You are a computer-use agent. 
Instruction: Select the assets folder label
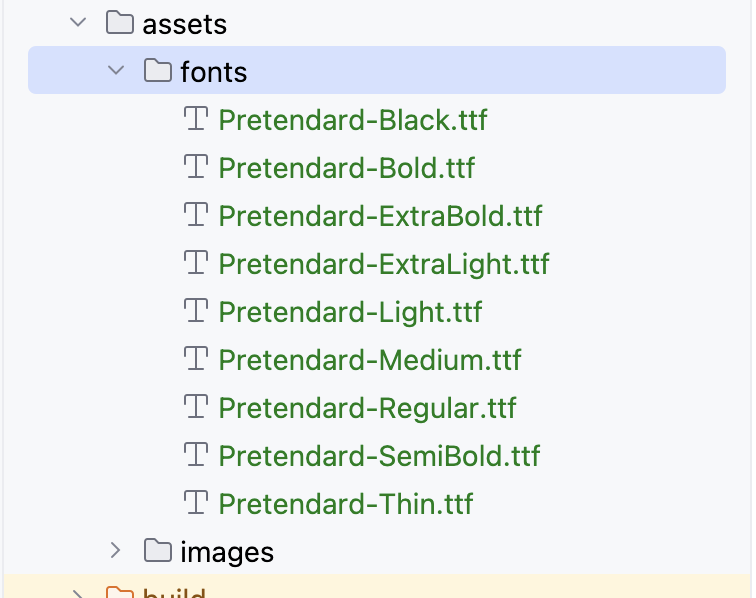[185, 24]
